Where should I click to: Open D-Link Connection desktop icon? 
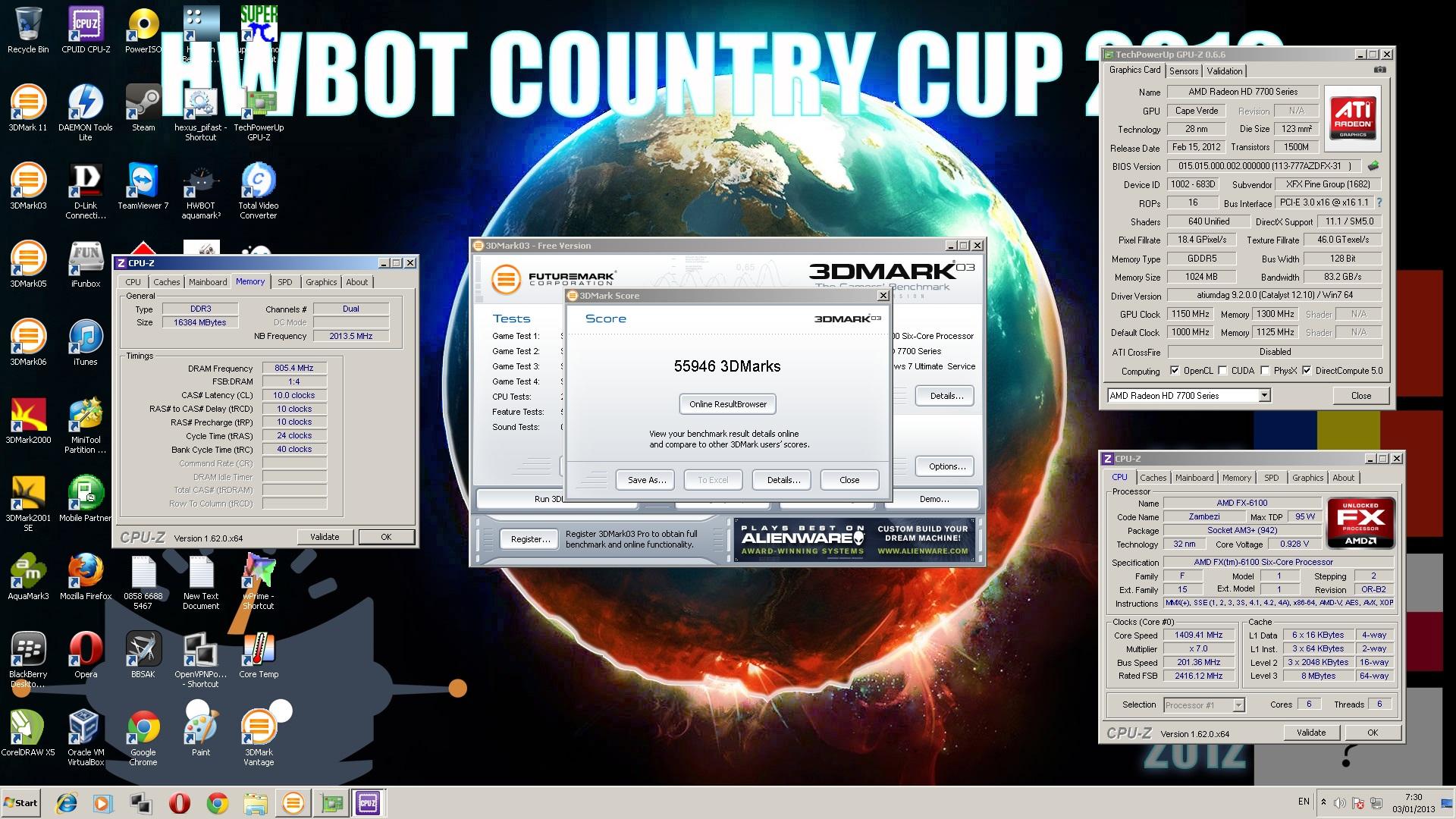(86, 190)
